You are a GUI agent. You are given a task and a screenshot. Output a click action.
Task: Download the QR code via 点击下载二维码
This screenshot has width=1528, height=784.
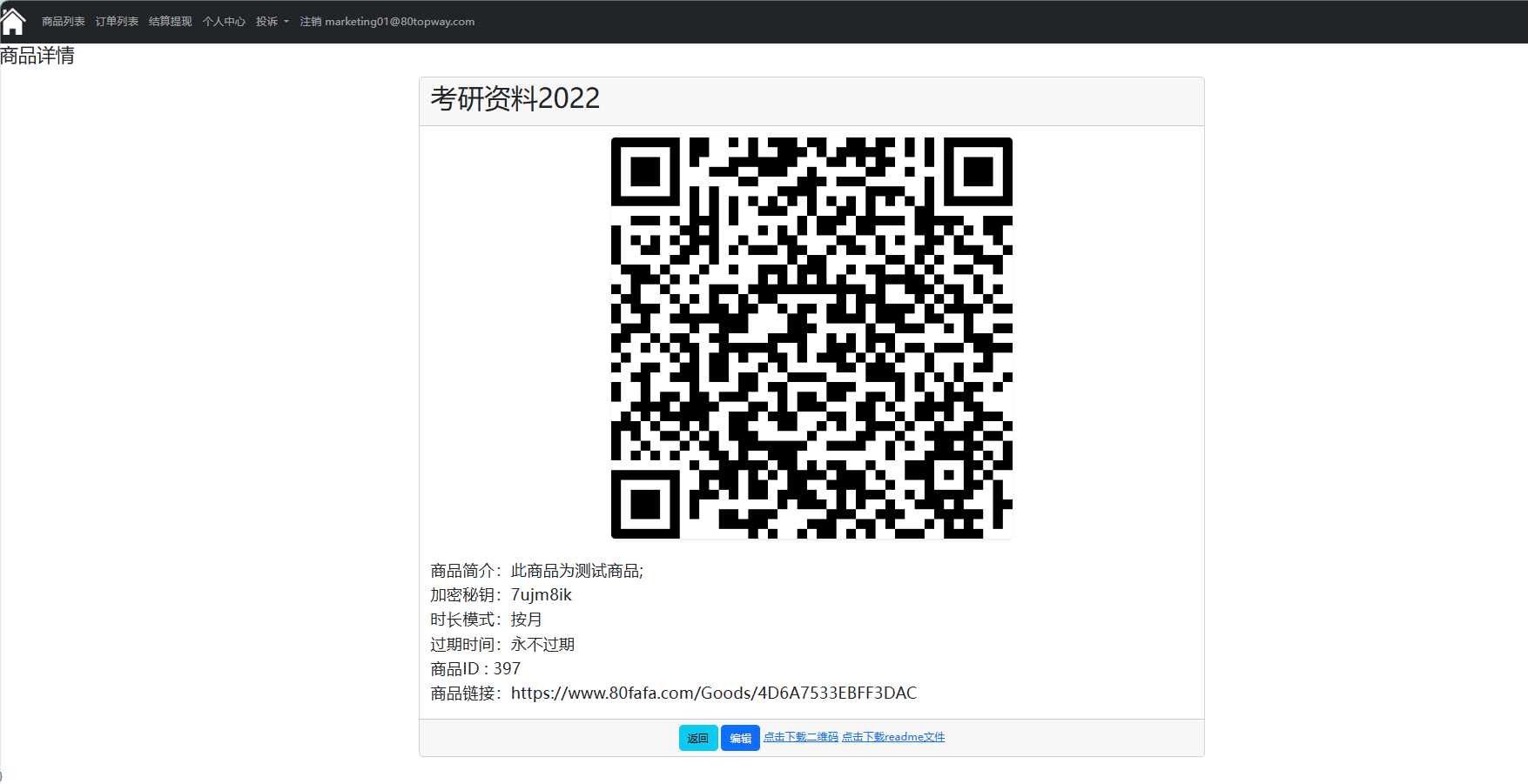pyautogui.click(x=800, y=737)
